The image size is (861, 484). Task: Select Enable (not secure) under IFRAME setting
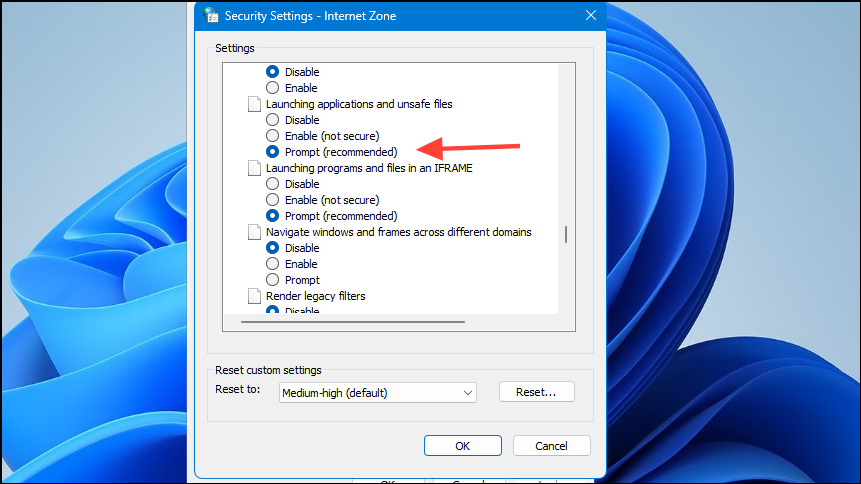pyautogui.click(x=272, y=199)
